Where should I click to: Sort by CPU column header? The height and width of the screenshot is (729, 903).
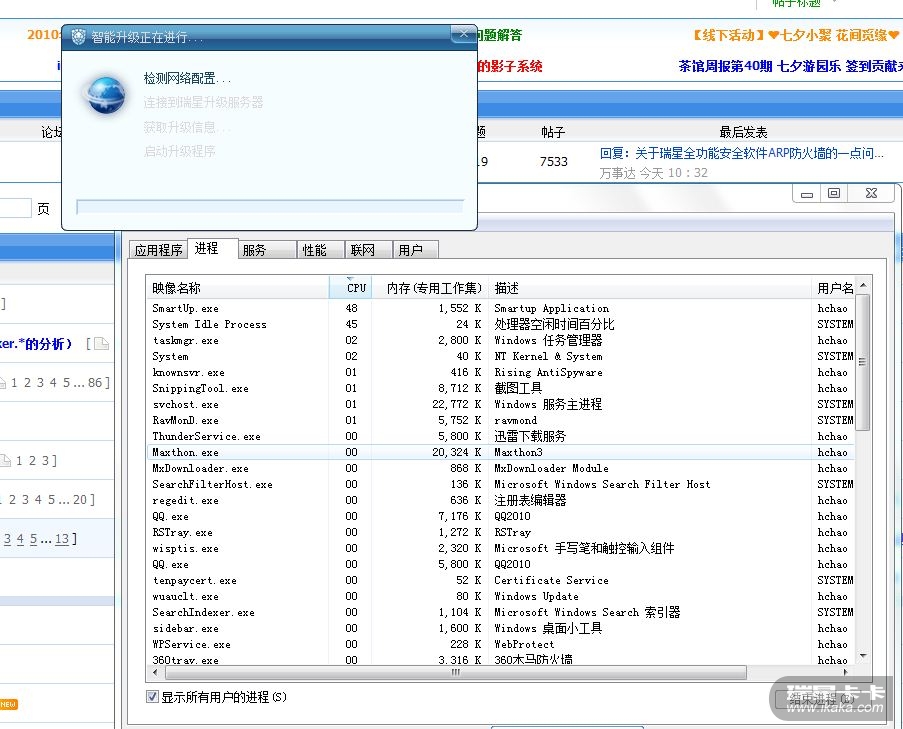pos(351,287)
